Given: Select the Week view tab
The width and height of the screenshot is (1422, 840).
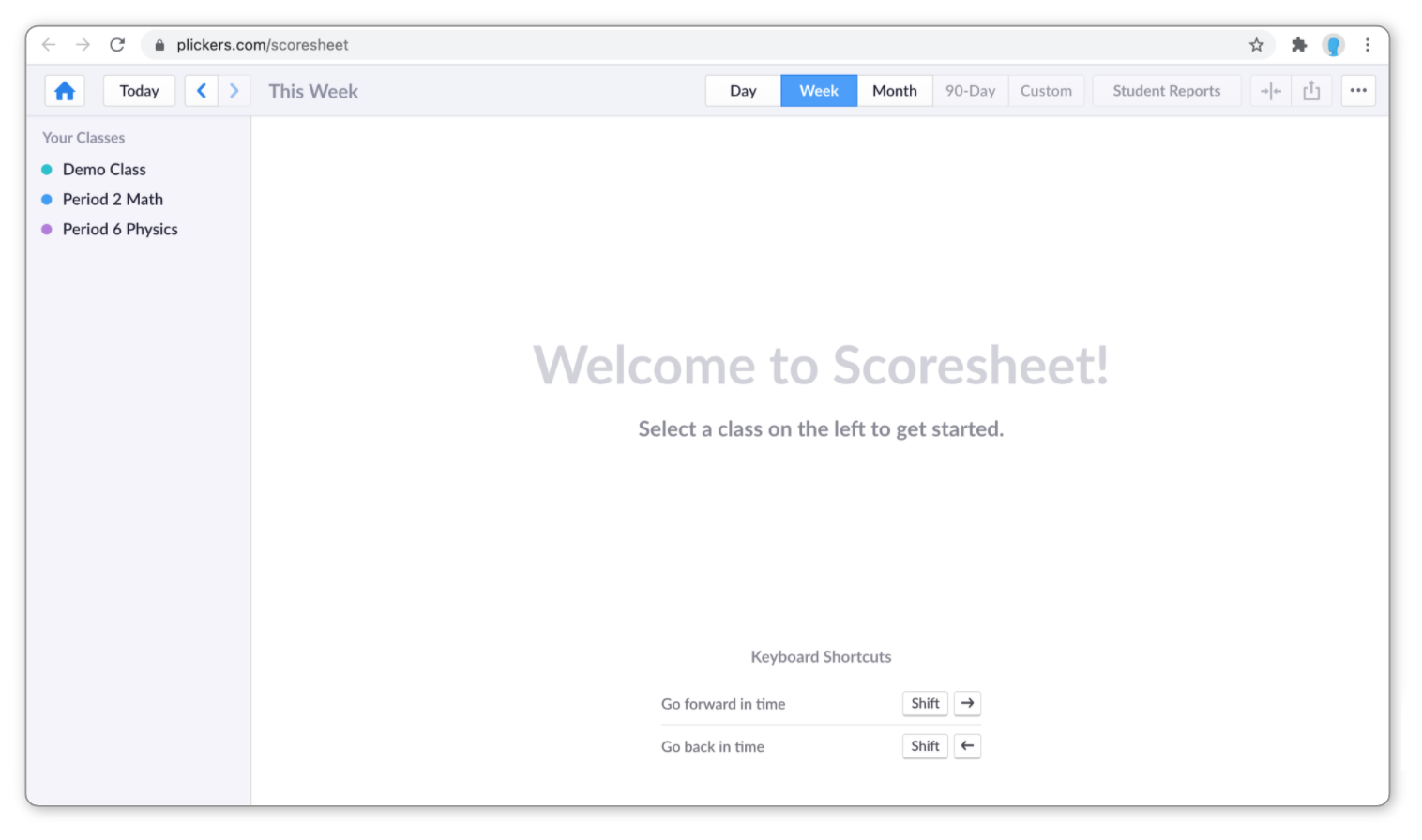Looking at the screenshot, I should (819, 91).
